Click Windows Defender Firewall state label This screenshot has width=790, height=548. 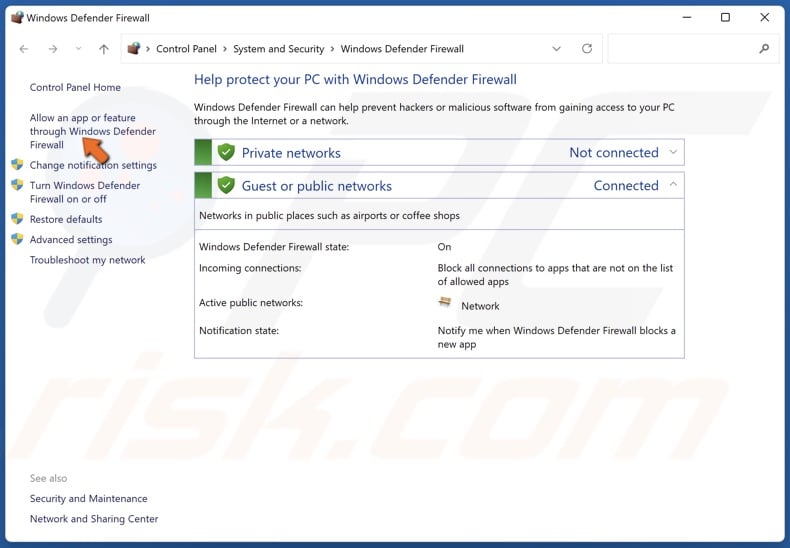pyautogui.click(x=274, y=247)
